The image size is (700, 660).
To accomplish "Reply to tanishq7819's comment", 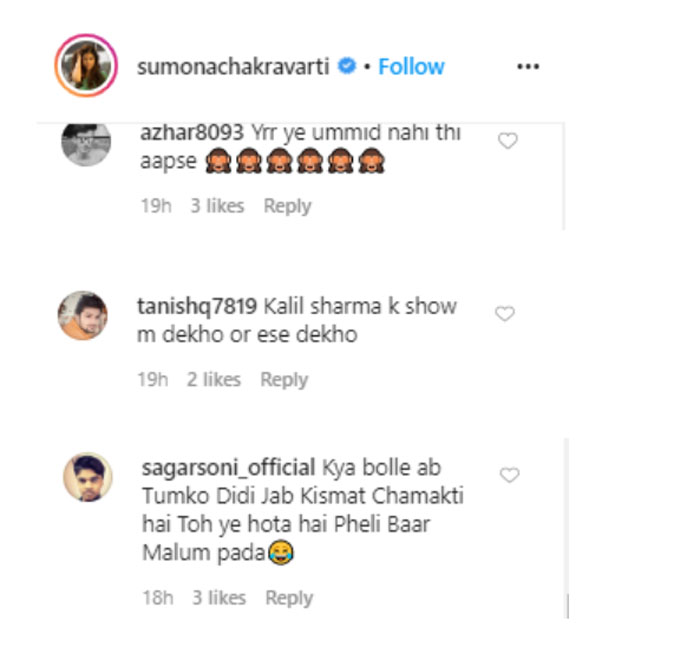I will click(x=284, y=380).
